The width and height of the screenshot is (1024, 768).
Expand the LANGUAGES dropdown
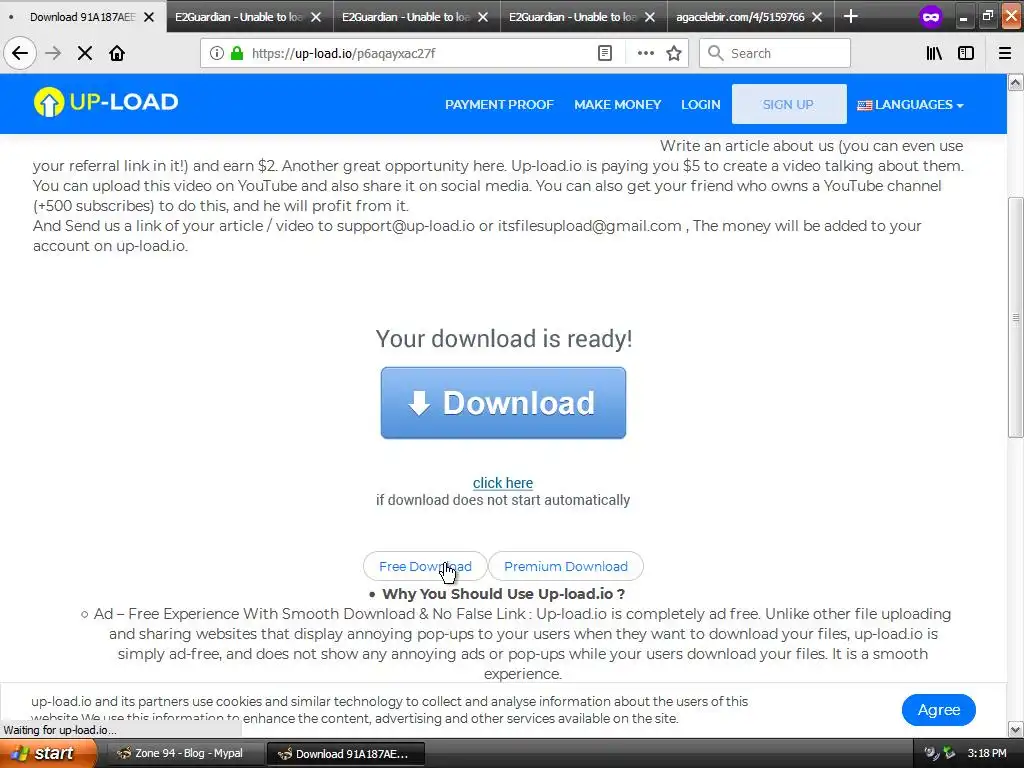click(x=910, y=104)
